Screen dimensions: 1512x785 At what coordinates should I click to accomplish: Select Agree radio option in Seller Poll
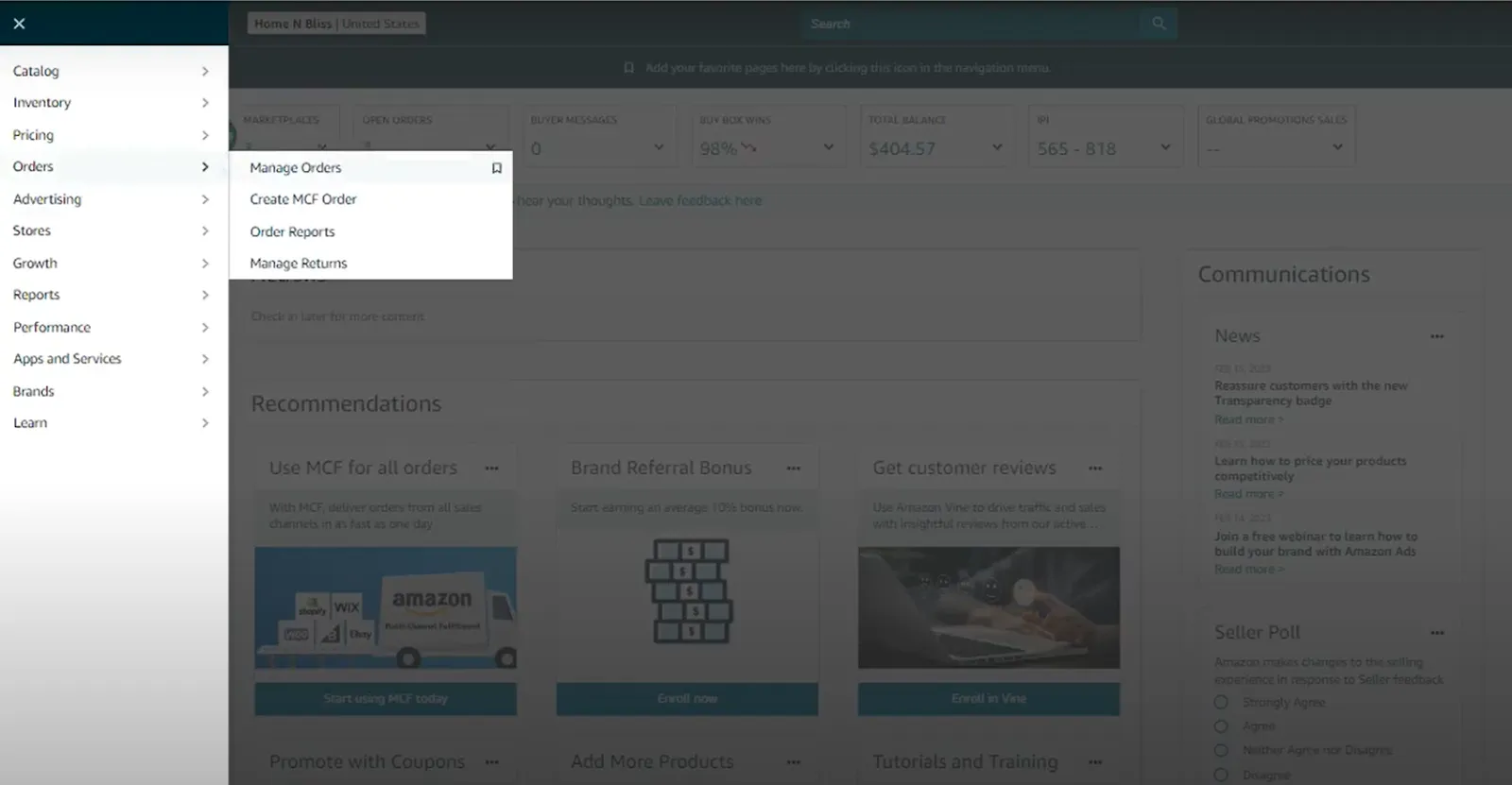pyautogui.click(x=1221, y=726)
